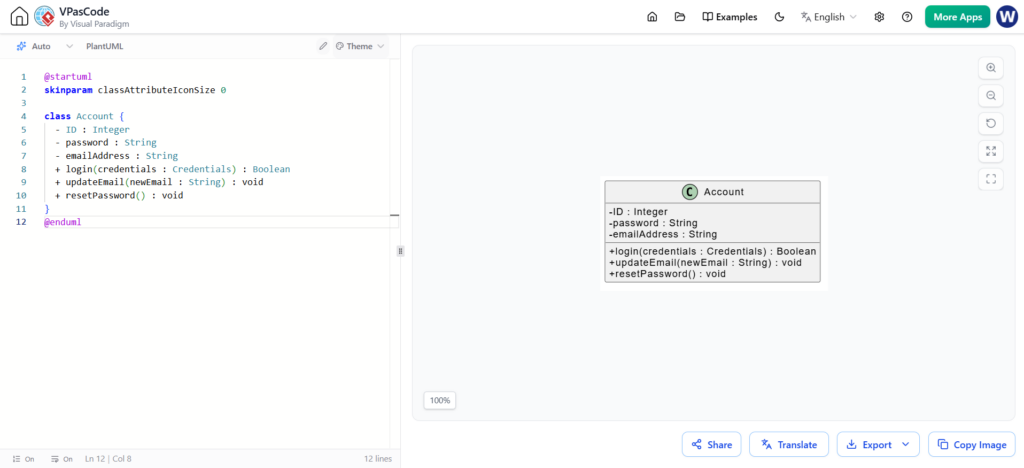
Task: Open the Examples menu
Action: click(729, 17)
